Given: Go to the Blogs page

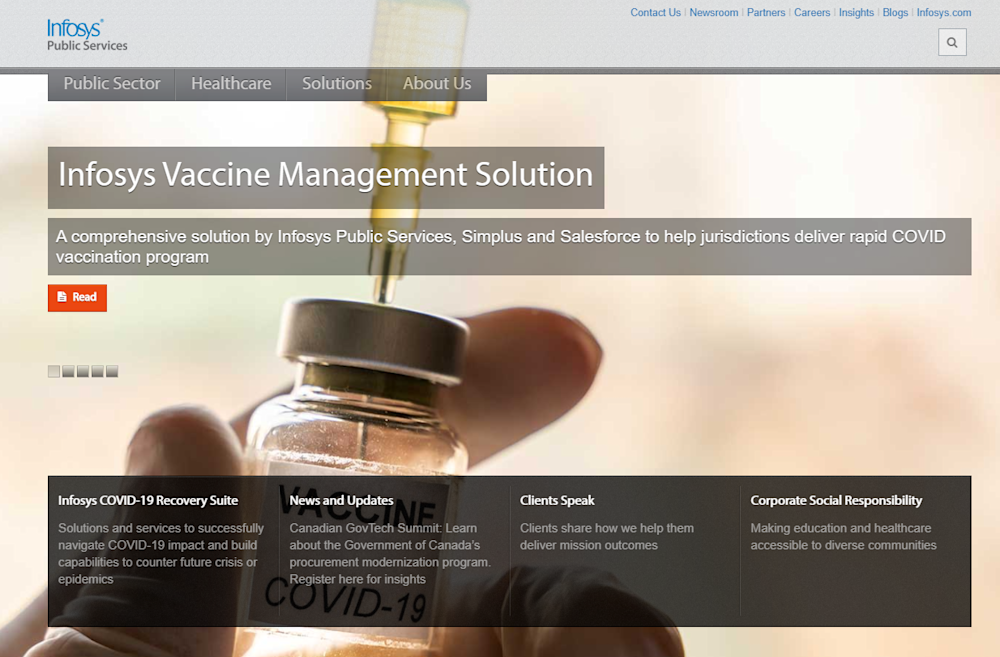Looking at the screenshot, I should click(x=895, y=12).
